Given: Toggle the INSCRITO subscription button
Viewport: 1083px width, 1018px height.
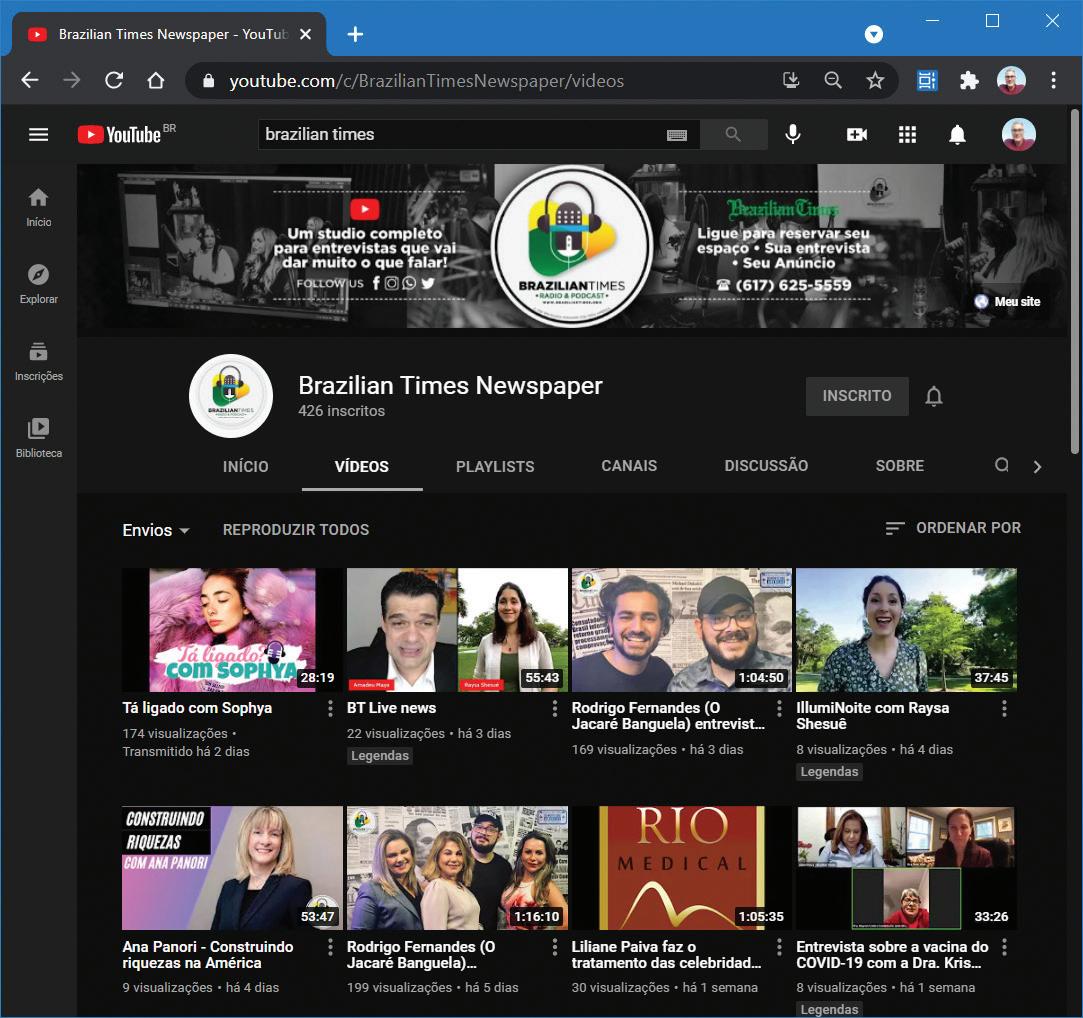Looking at the screenshot, I should coord(856,396).
